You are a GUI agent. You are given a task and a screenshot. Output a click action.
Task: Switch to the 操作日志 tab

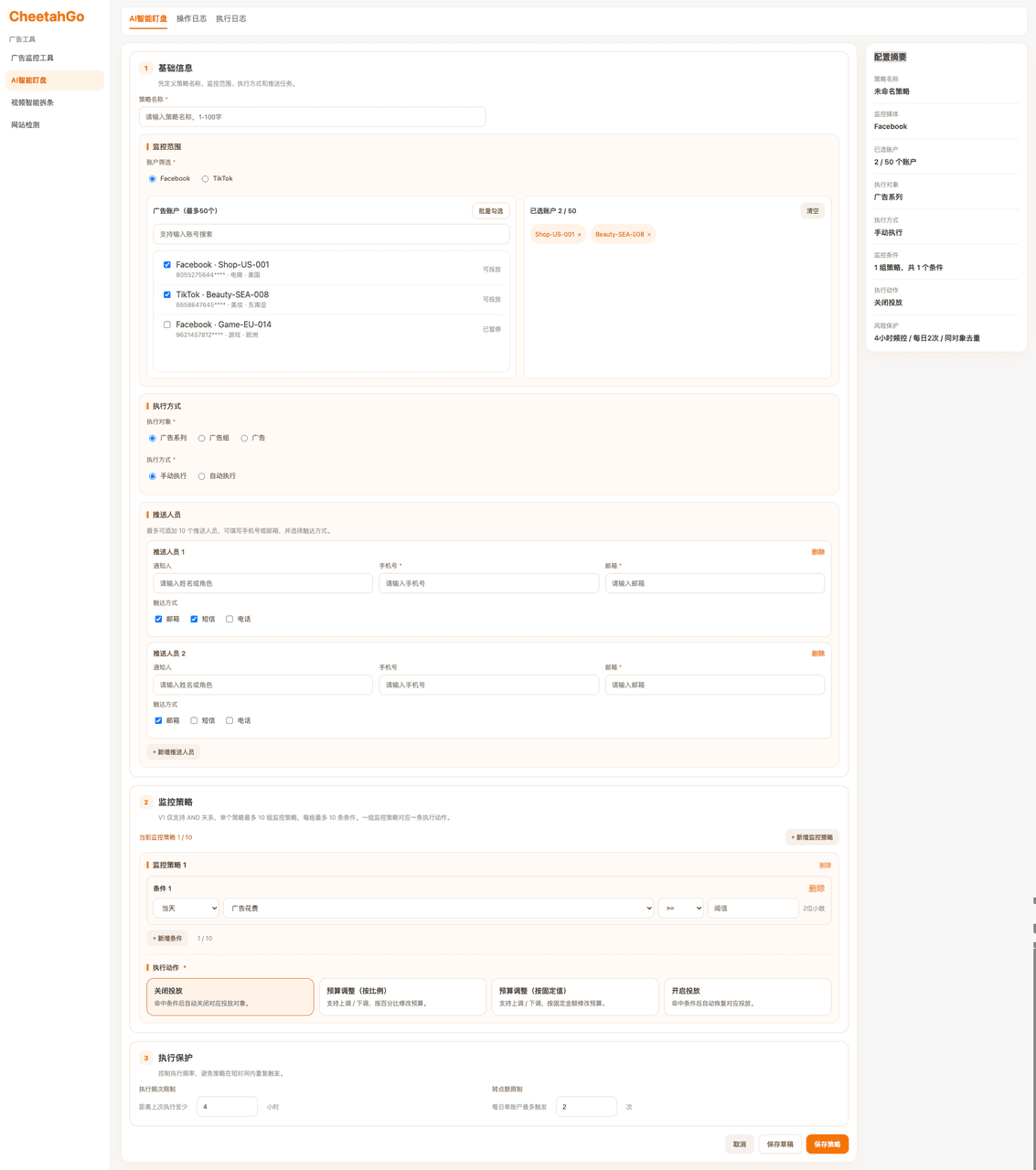point(191,18)
